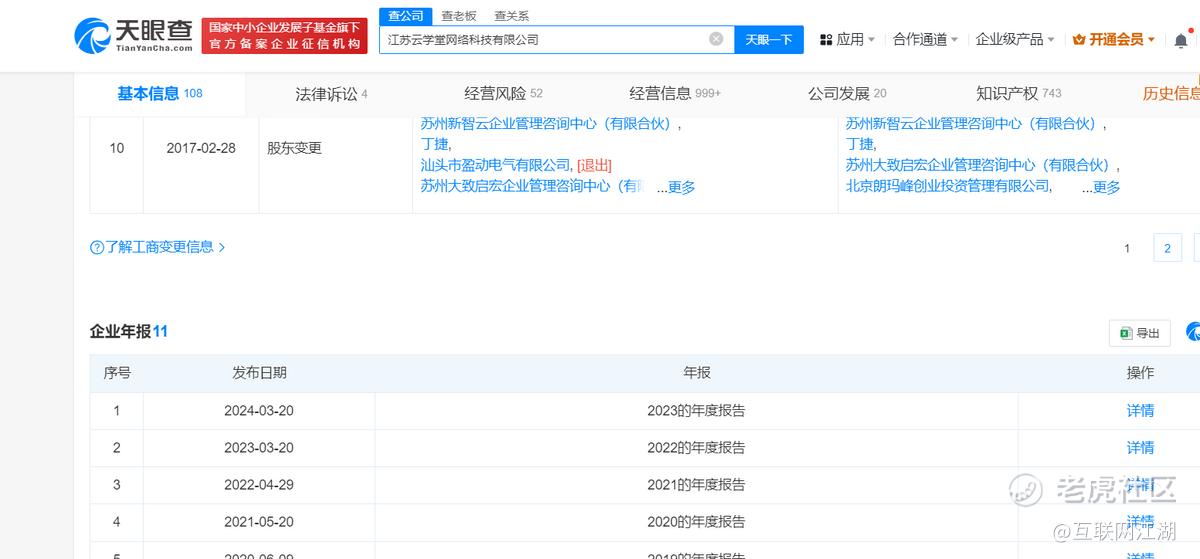Click the 2023的年度报告 text
This screenshot has height=559, width=1200.
coord(696,410)
